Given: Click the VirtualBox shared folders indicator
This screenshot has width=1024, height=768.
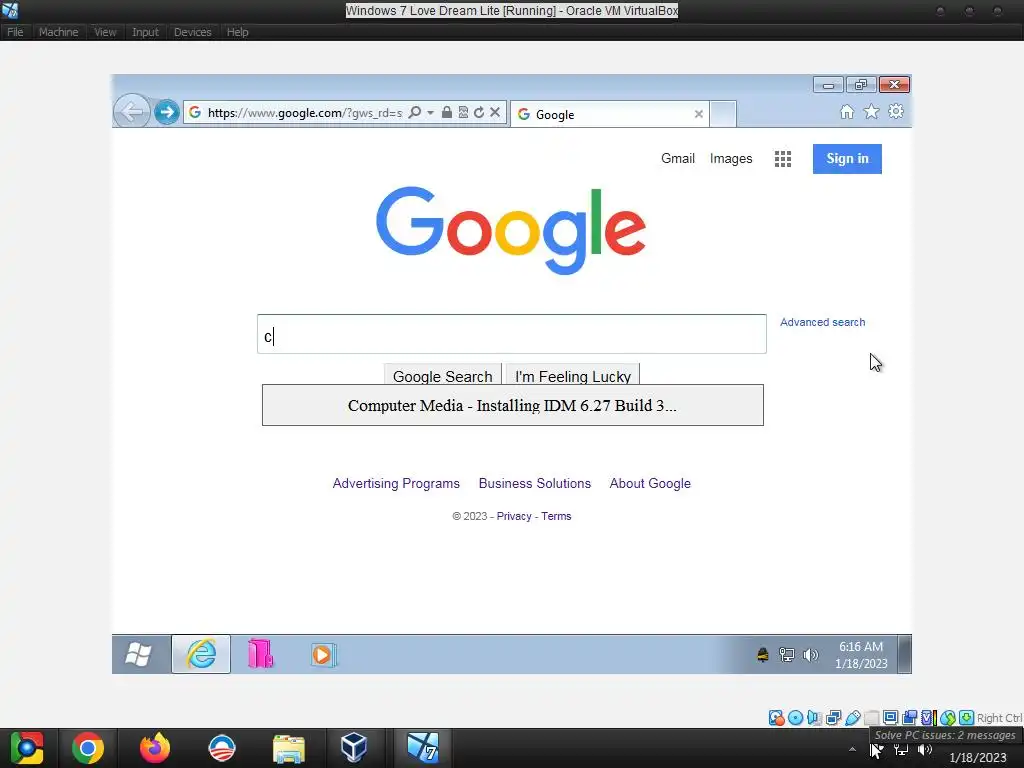Looking at the screenshot, I should tap(871, 718).
